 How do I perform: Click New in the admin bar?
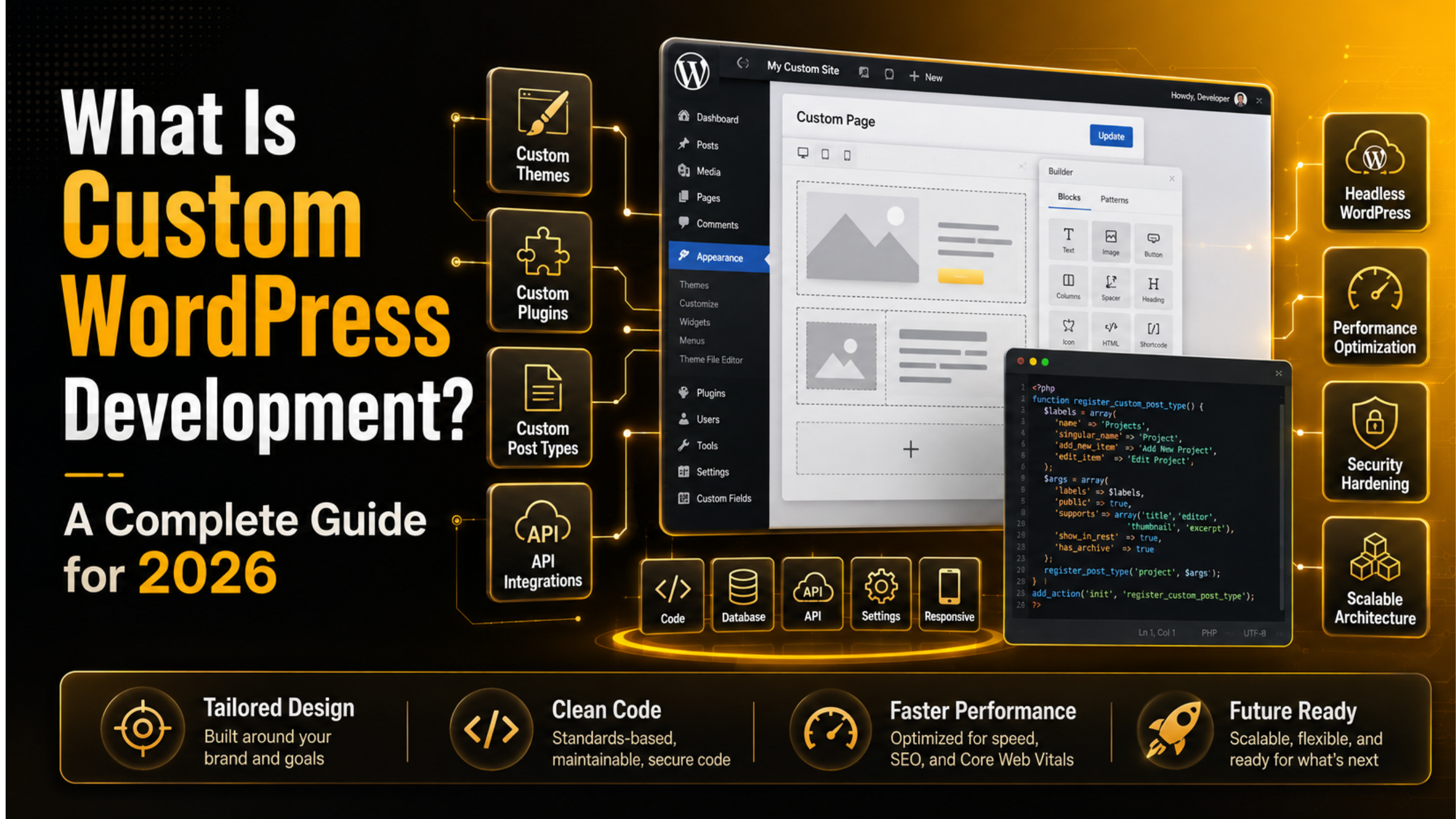925,77
